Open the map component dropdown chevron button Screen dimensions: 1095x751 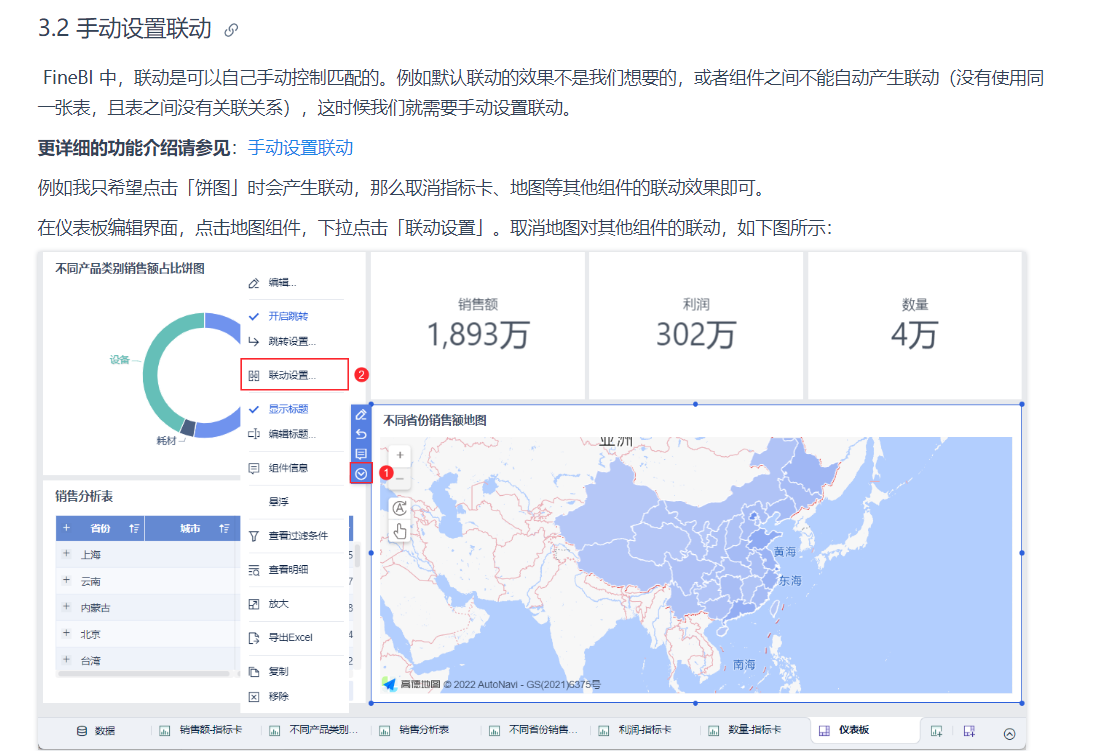click(361, 474)
